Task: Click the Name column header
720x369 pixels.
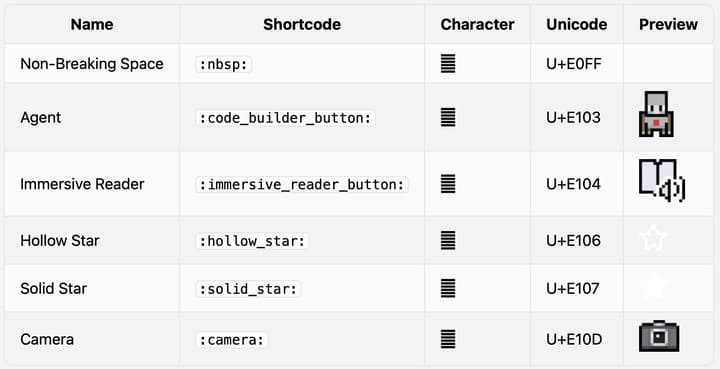Action: point(92,24)
